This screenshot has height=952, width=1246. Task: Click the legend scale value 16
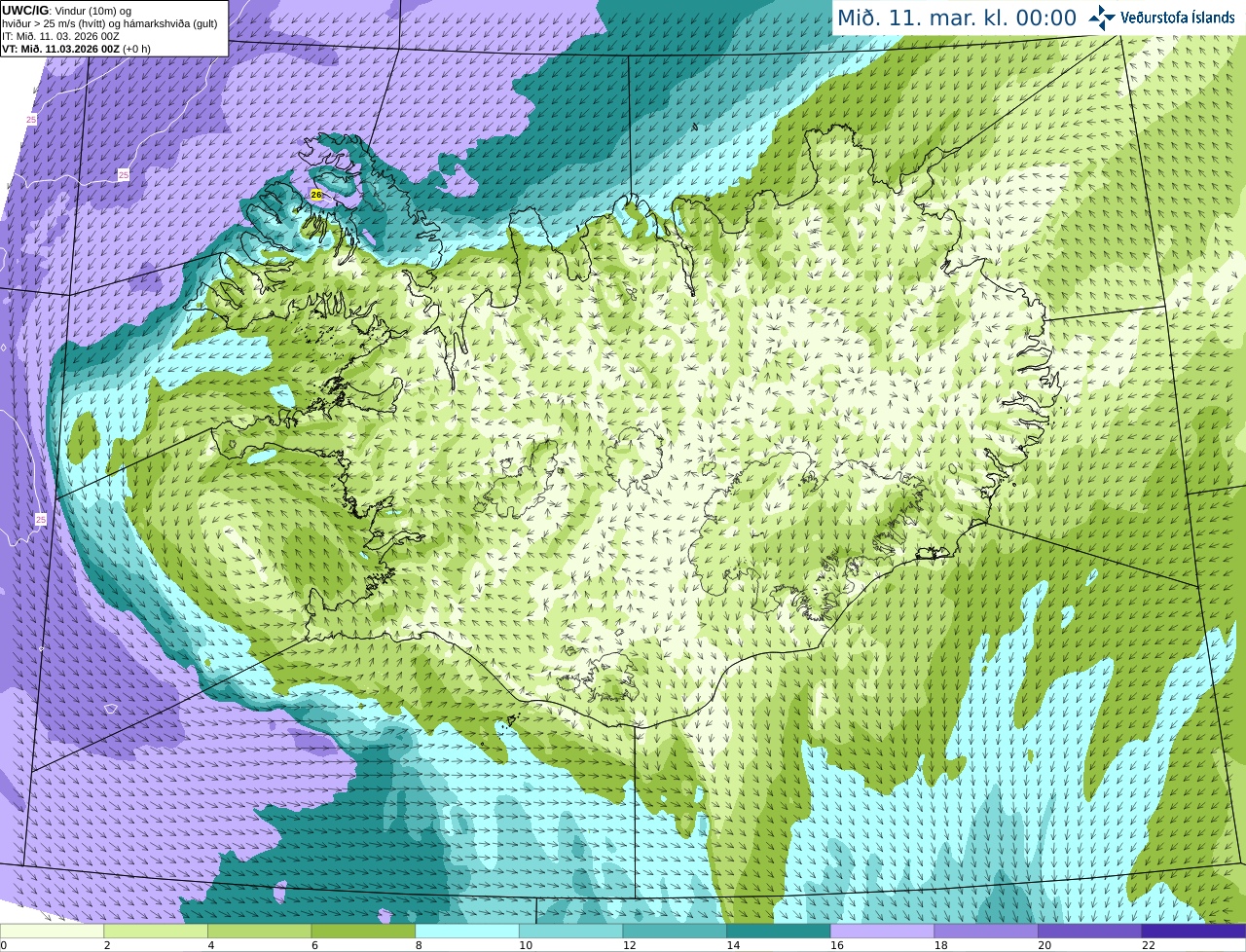coord(836,945)
